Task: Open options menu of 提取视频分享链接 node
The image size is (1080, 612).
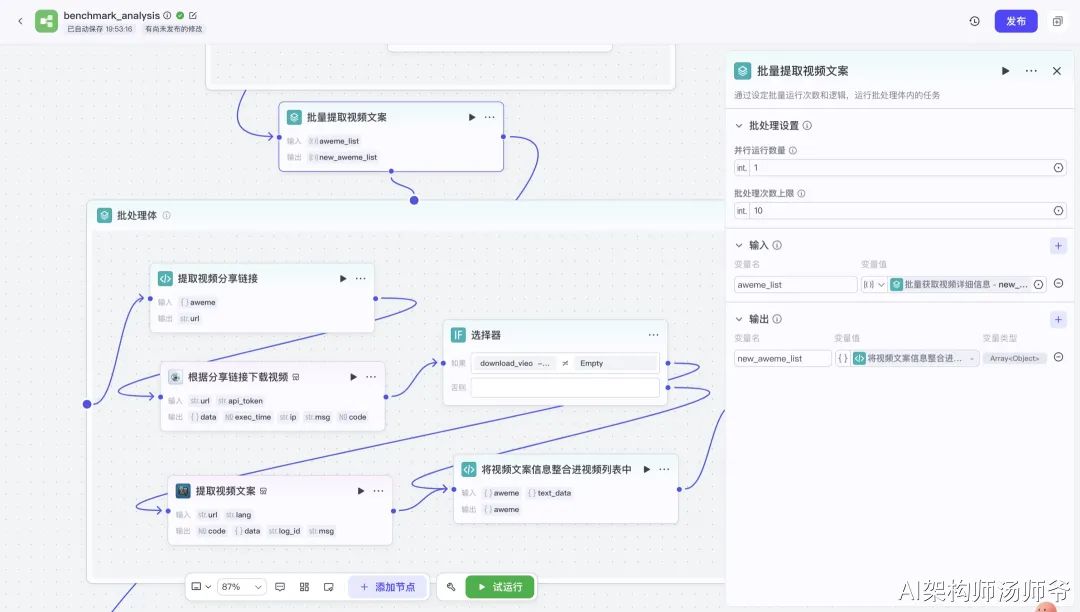Action: click(x=360, y=279)
